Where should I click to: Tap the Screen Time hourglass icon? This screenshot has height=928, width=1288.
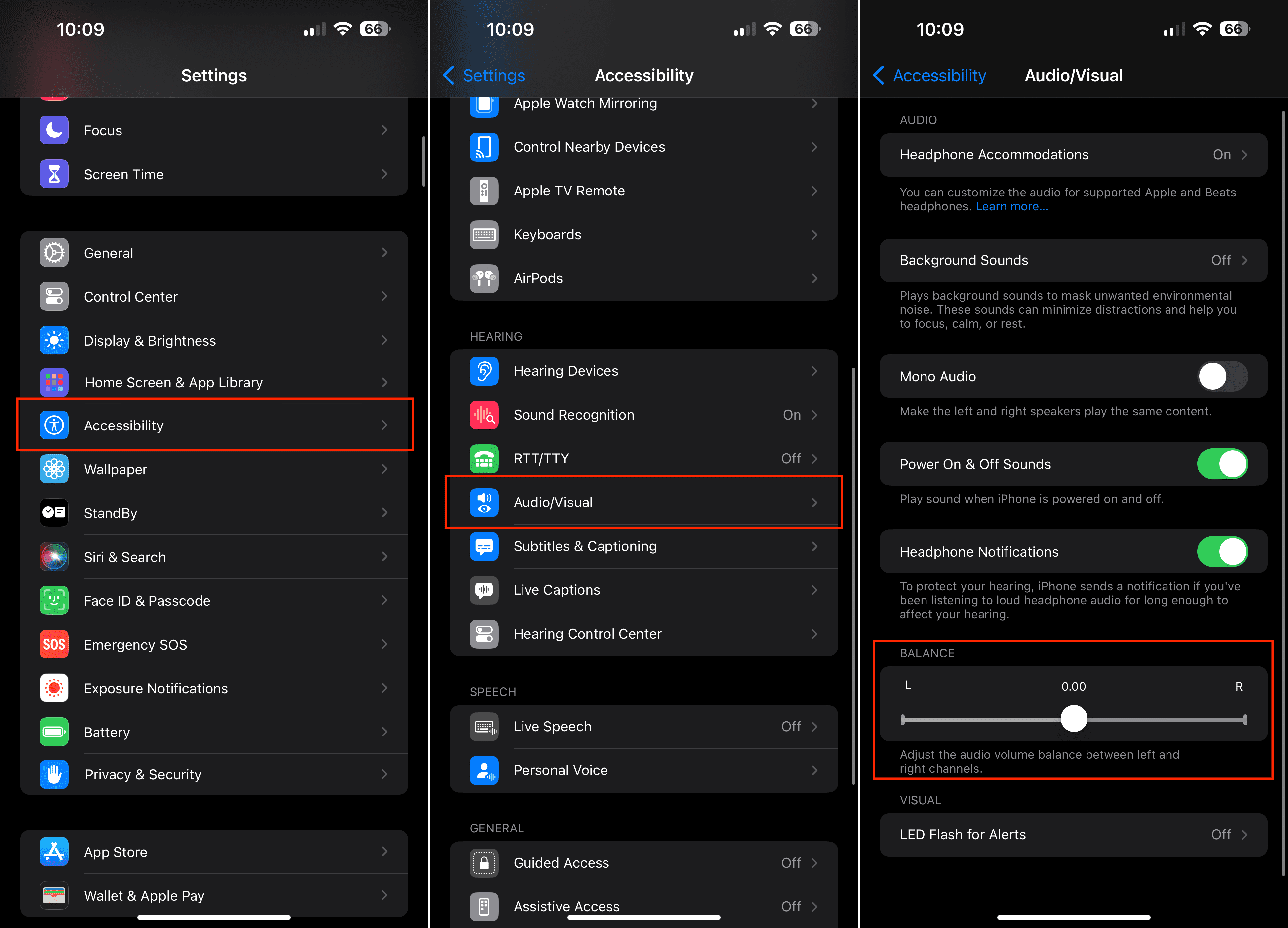54,174
